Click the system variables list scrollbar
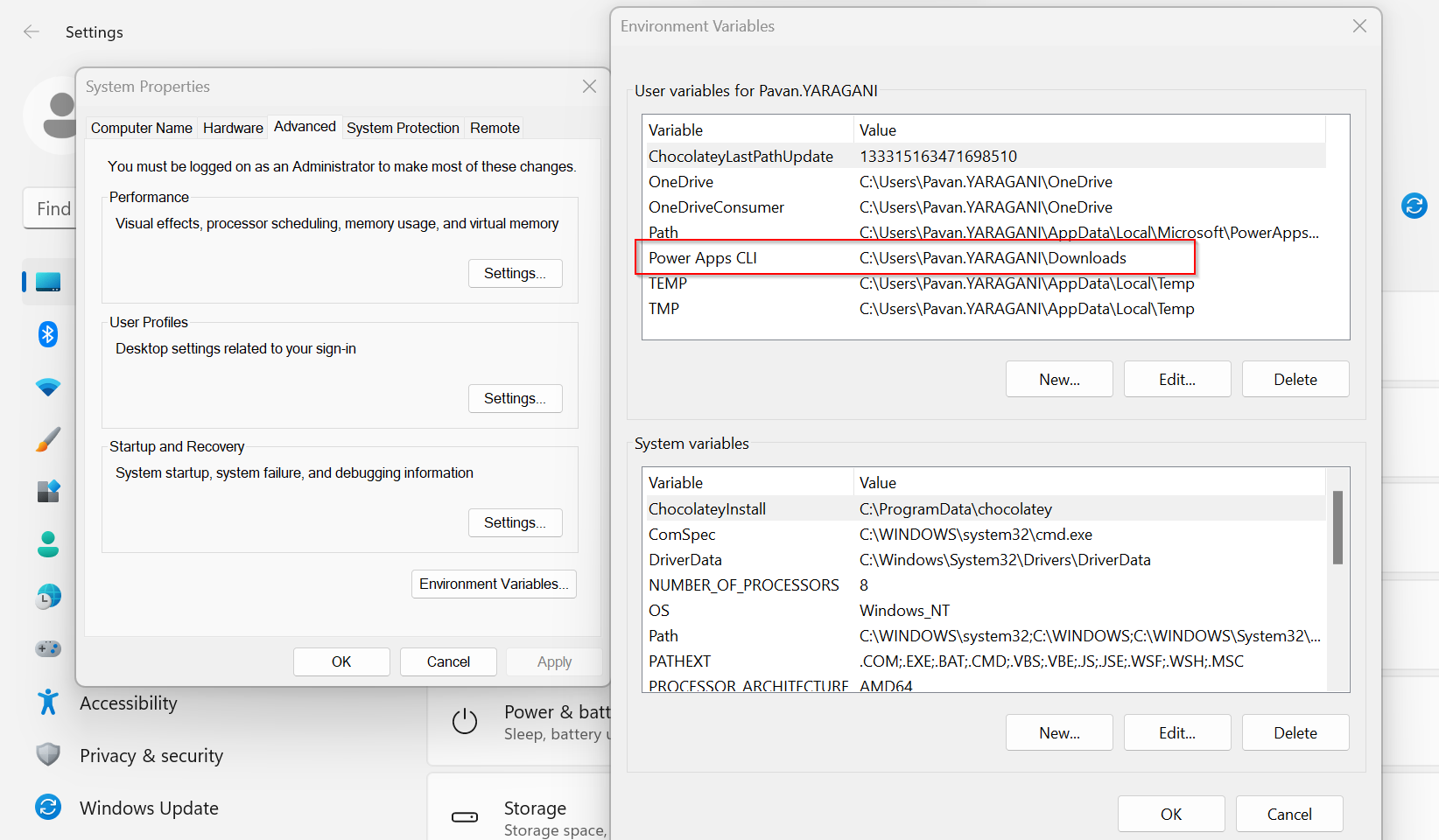Image resolution: width=1439 pixels, height=840 pixels. click(x=1337, y=527)
